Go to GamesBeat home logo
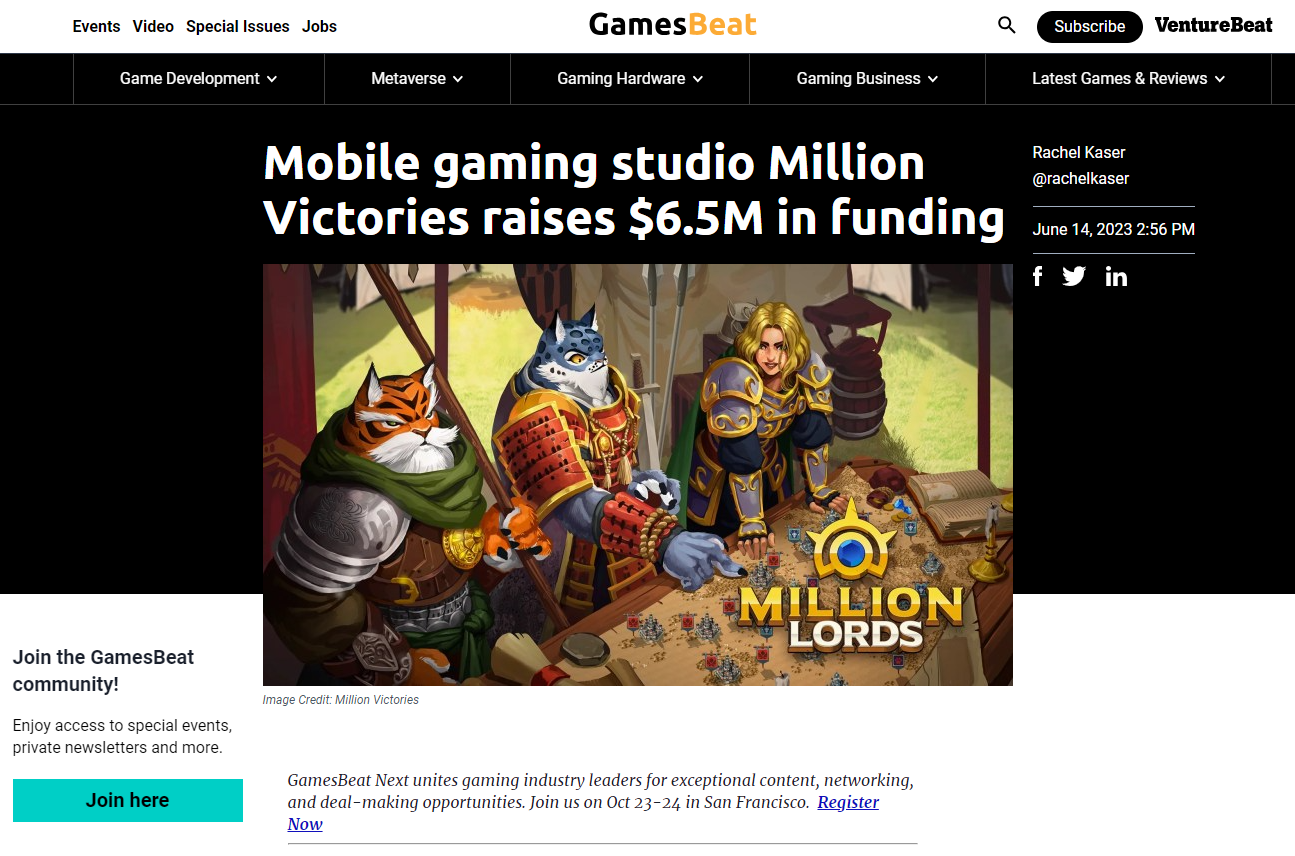 673,24
